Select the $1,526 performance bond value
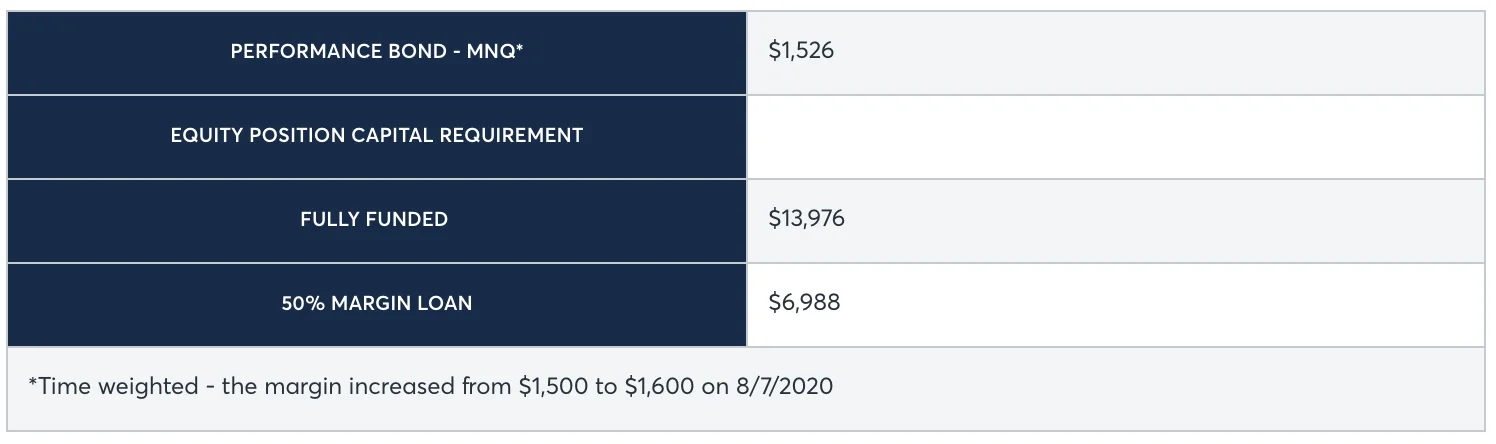The width and height of the screenshot is (1496, 444). point(801,51)
